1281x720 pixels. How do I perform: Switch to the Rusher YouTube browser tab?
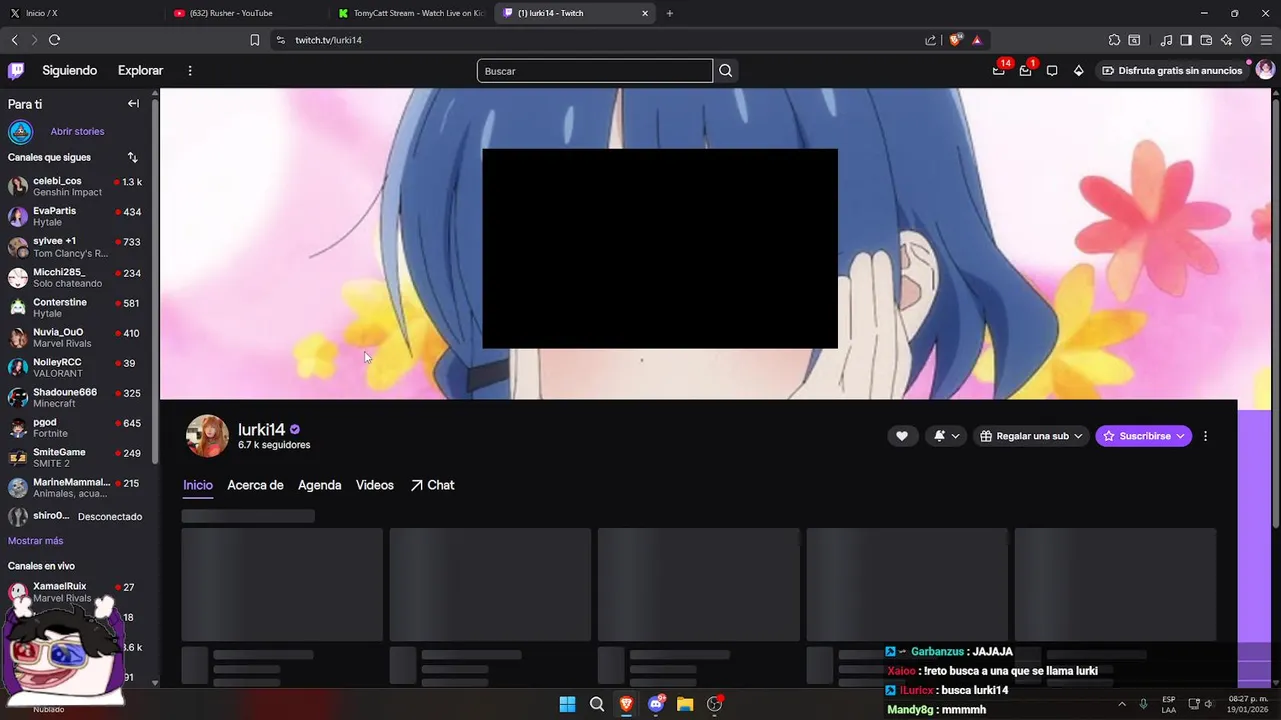(245, 13)
